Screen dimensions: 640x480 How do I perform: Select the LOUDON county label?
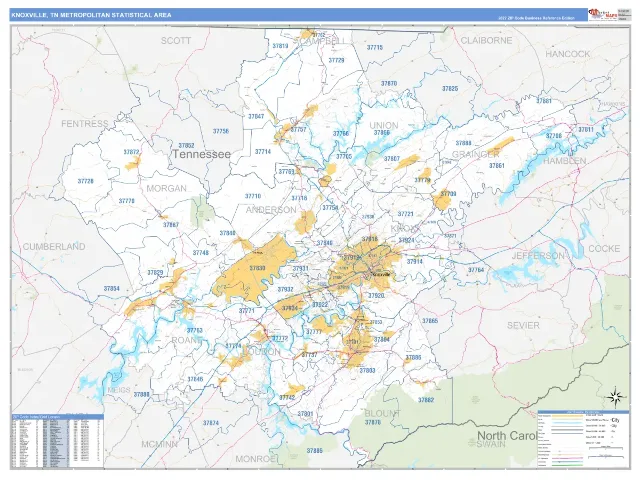point(262,351)
